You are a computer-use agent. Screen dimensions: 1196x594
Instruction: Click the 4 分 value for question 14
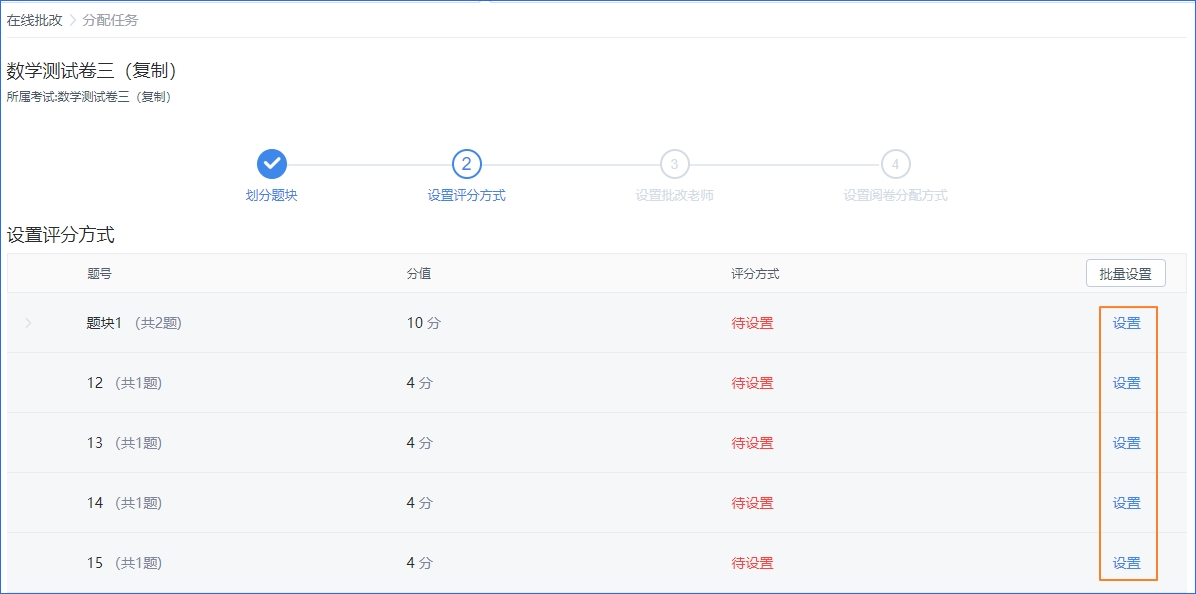click(x=420, y=503)
